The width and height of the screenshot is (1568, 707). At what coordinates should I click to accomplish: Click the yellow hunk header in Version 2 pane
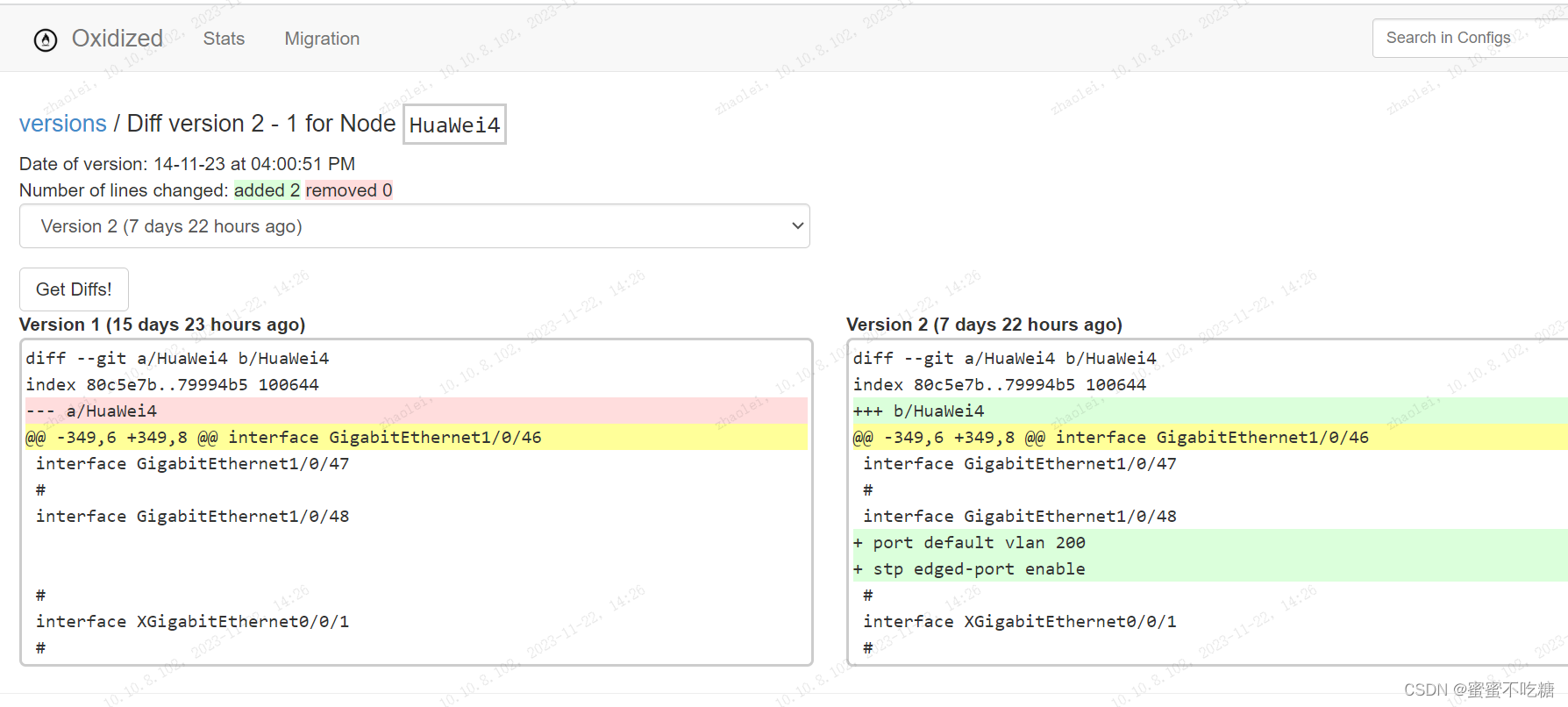click(1210, 437)
